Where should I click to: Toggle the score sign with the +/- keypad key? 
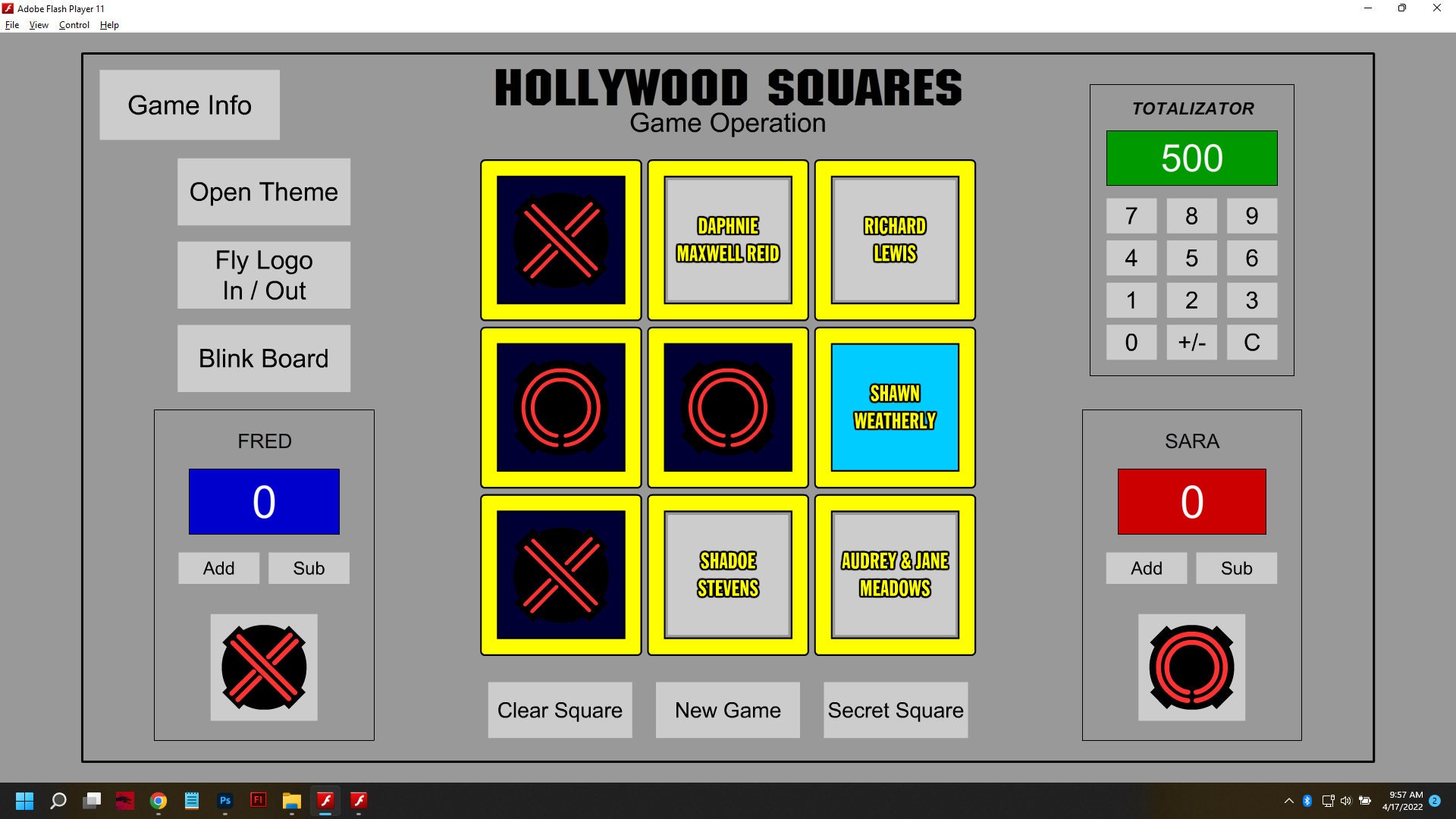pyautogui.click(x=1191, y=342)
